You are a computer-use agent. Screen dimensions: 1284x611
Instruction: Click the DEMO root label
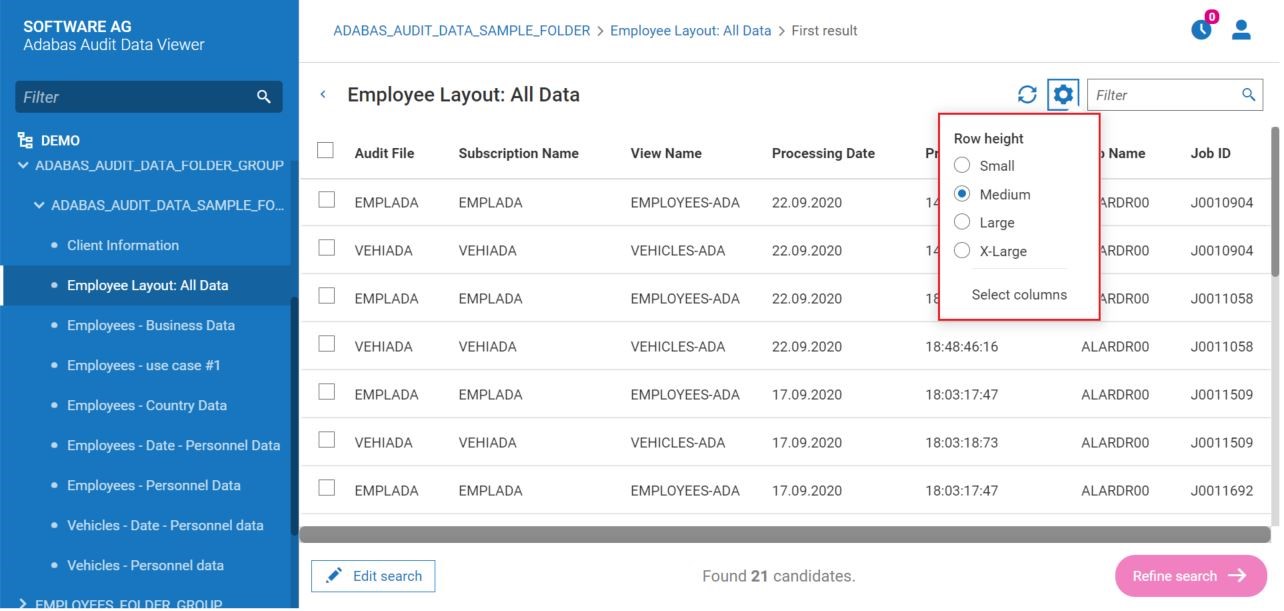point(60,141)
